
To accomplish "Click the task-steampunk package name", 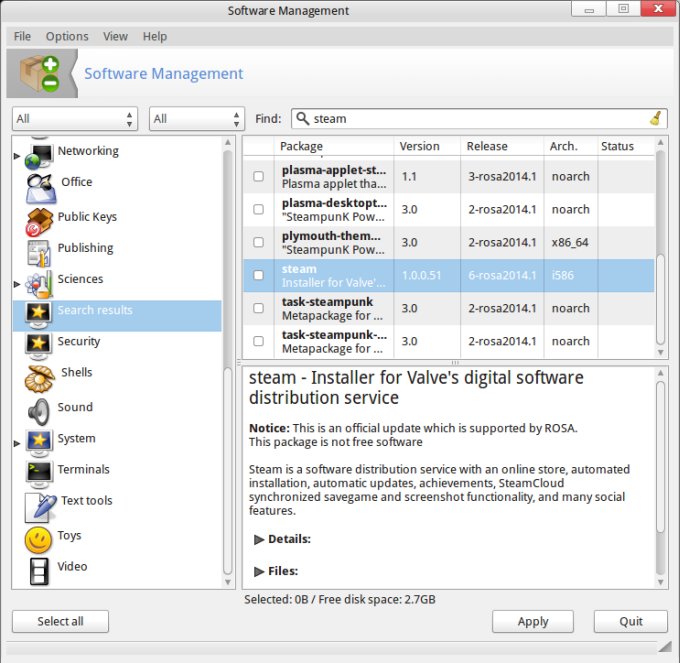I will pyautogui.click(x=327, y=301).
